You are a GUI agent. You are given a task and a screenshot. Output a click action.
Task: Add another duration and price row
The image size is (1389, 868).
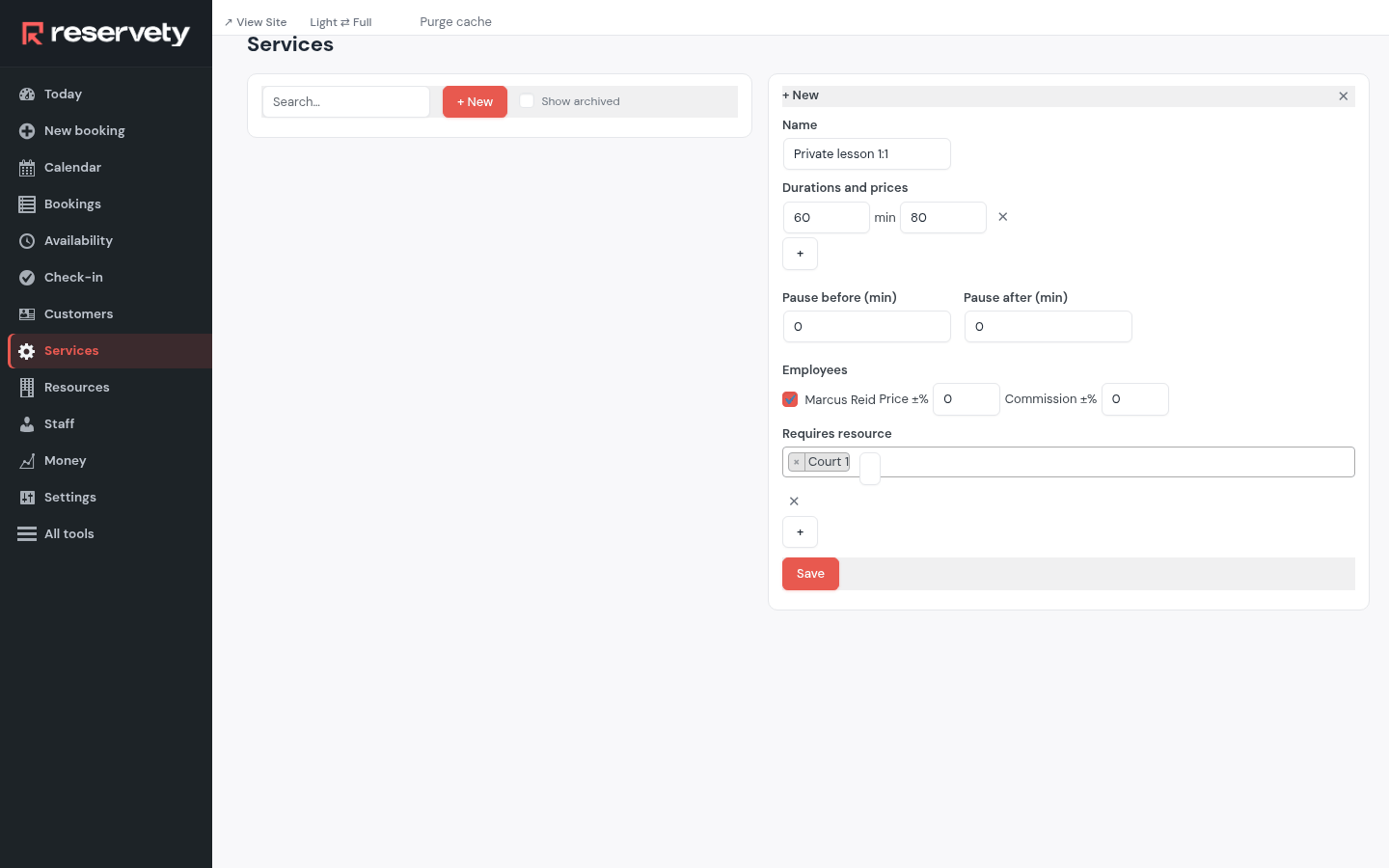[x=800, y=254]
